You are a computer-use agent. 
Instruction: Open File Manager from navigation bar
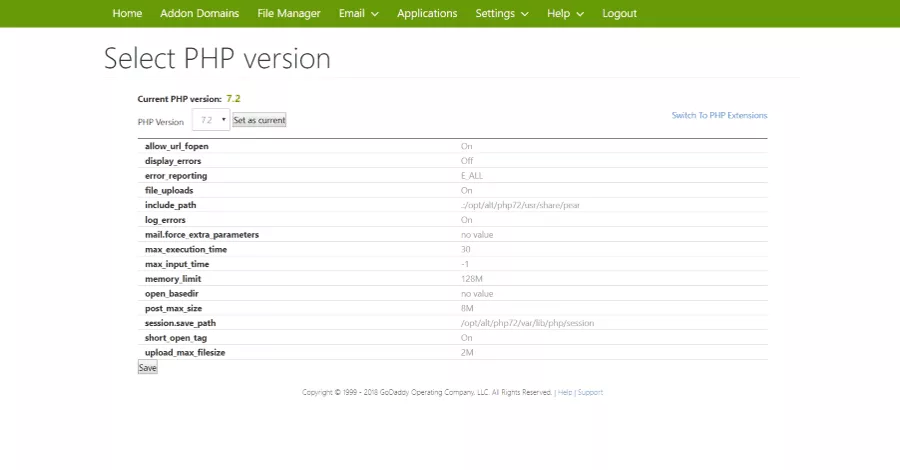(x=289, y=13)
